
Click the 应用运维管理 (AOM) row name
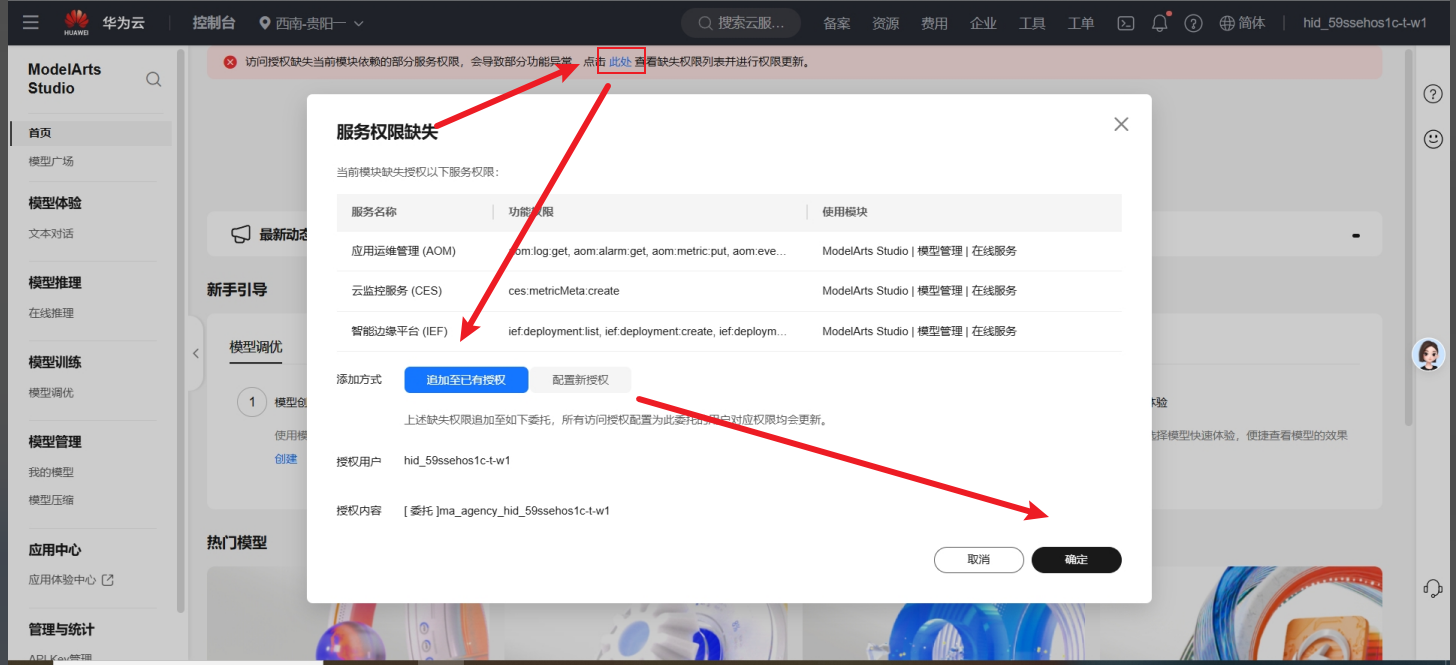[403, 251]
